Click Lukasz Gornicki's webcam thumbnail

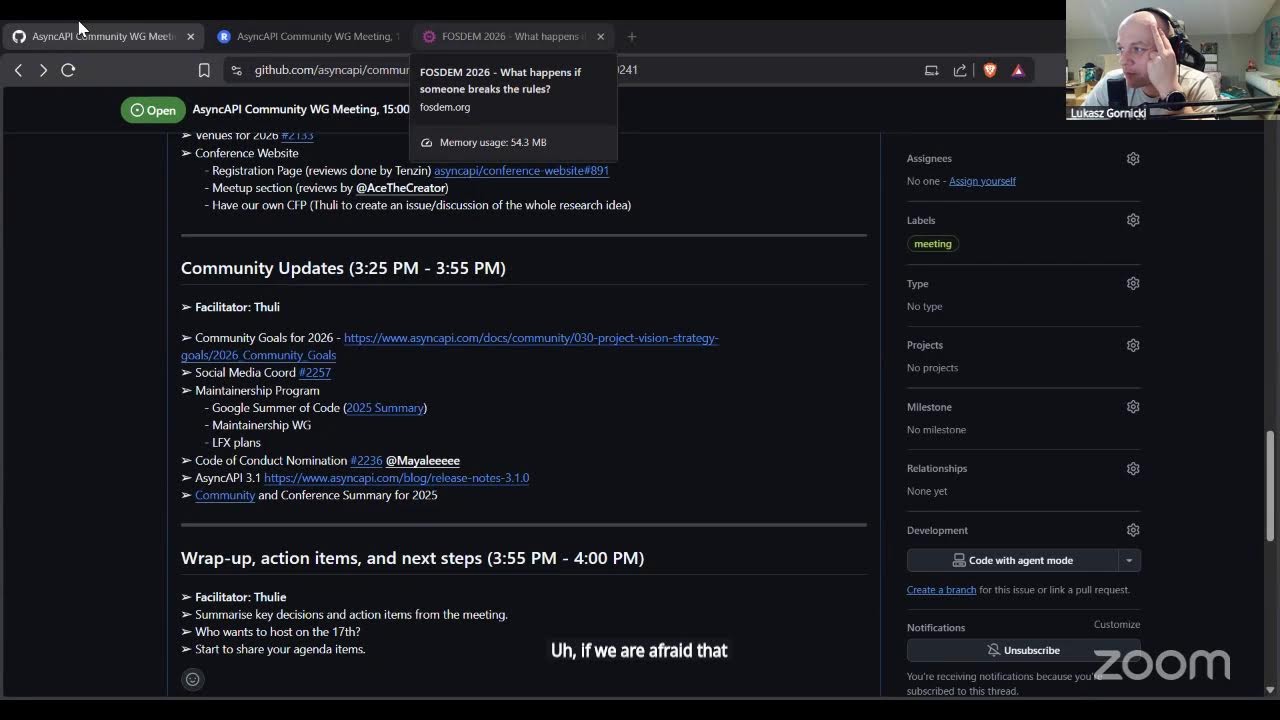[x=1173, y=60]
